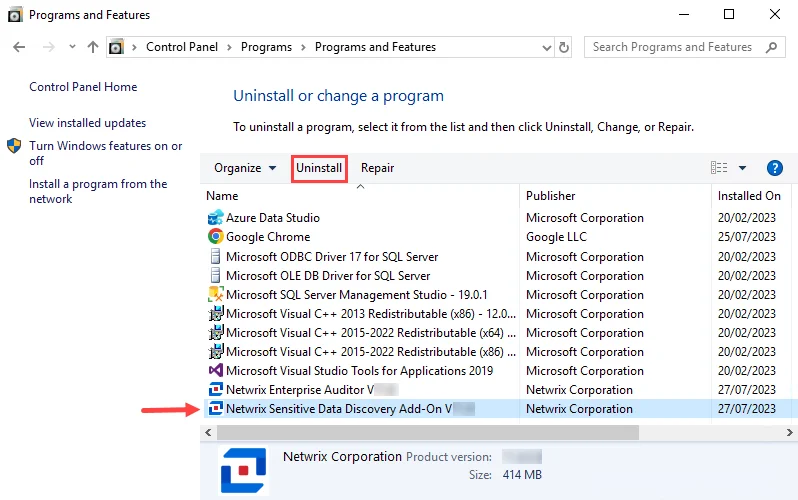
Task: Open the more view options arrow
Action: [743, 168]
